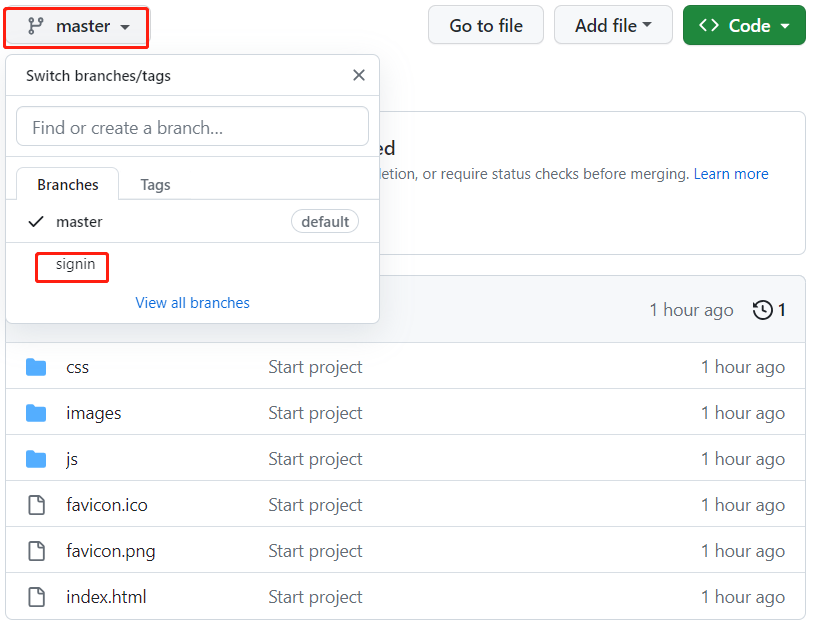Screen dimensions: 813x635
Task: Click the 1 hour ago text in commit header
Action: [x=691, y=310]
